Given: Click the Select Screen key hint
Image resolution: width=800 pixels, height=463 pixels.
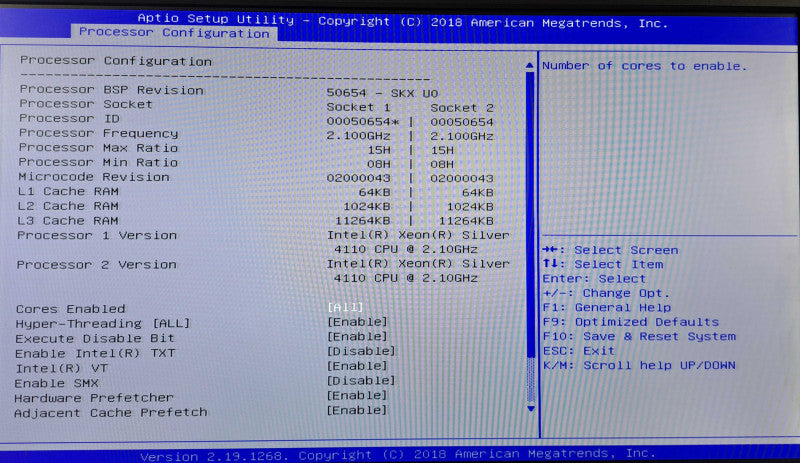Looking at the screenshot, I should (610, 250).
